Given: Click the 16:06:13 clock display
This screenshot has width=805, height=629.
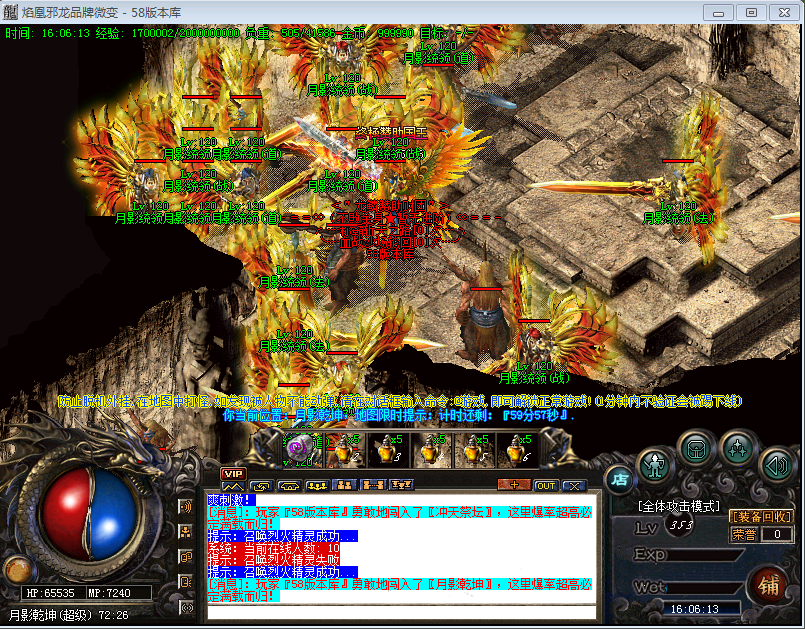Looking at the screenshot, I should (x=694, y=609).
